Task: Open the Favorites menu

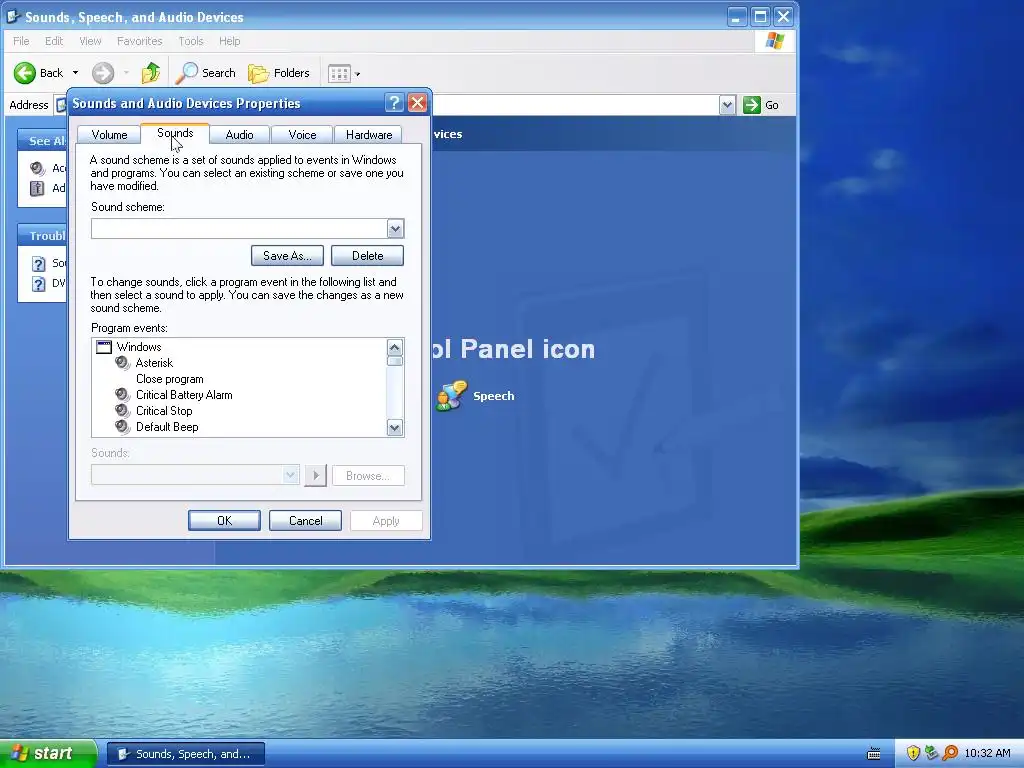Action: [x=139, y=41]
